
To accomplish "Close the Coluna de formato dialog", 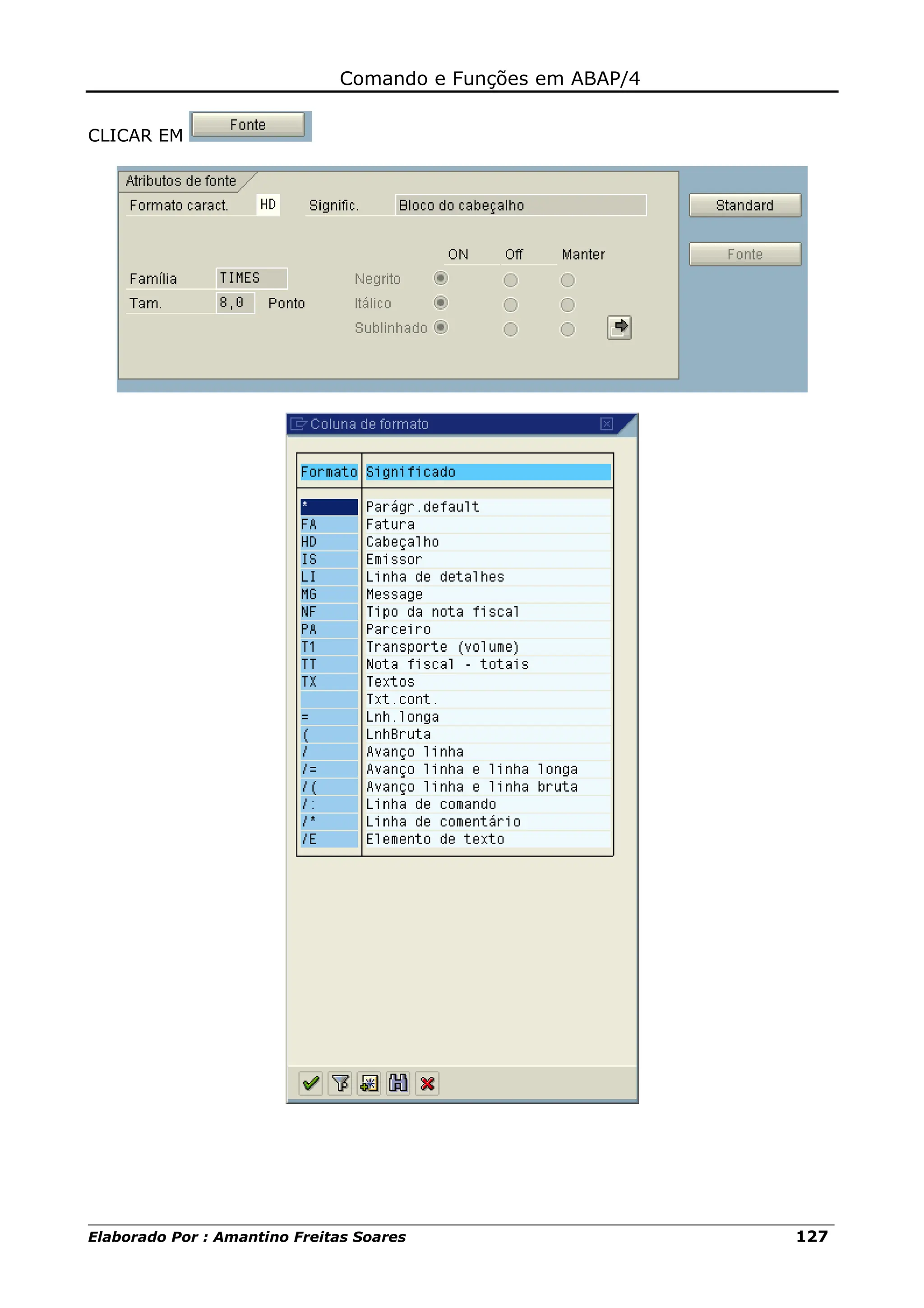I will 606,424.
